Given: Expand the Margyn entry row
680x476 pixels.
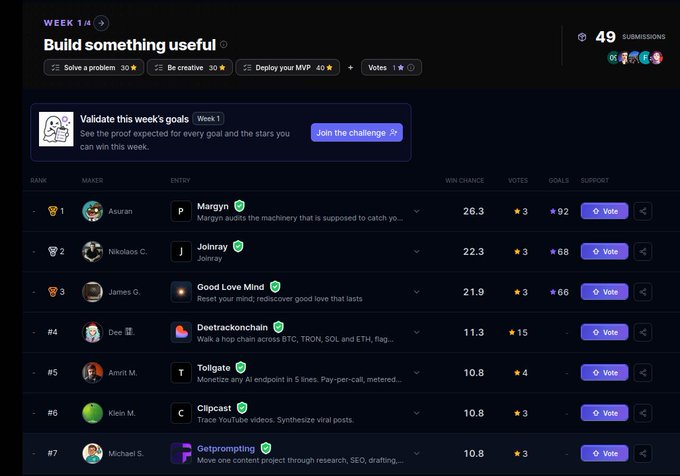Looking at the screenshot, I should tap(416, 211).
